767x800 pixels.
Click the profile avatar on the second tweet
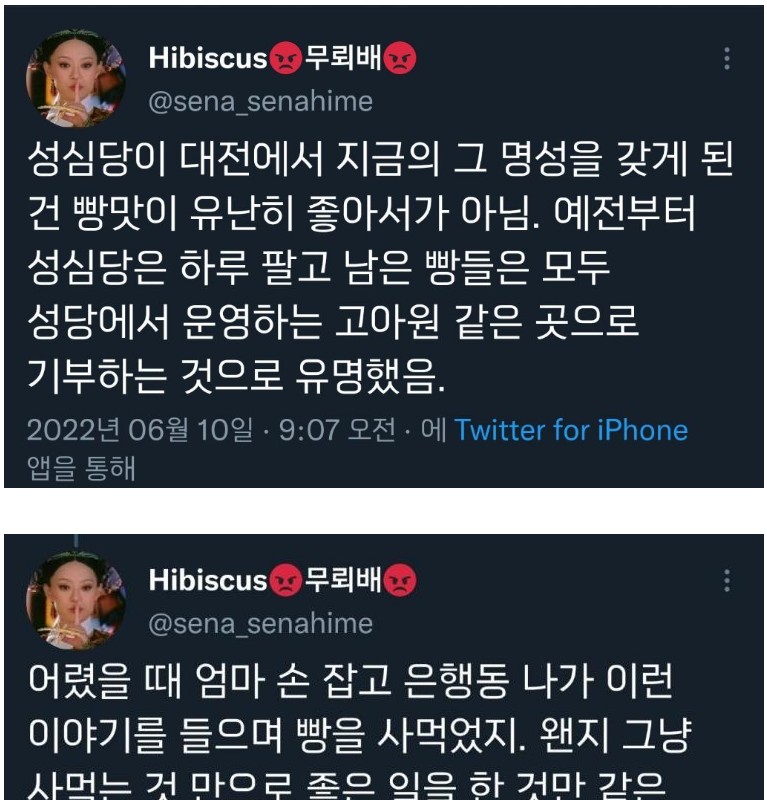(76, 601)
